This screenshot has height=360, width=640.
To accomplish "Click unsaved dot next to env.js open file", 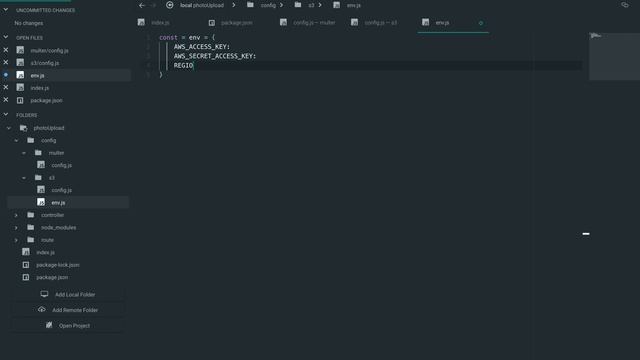I will (x=6, y=75).
